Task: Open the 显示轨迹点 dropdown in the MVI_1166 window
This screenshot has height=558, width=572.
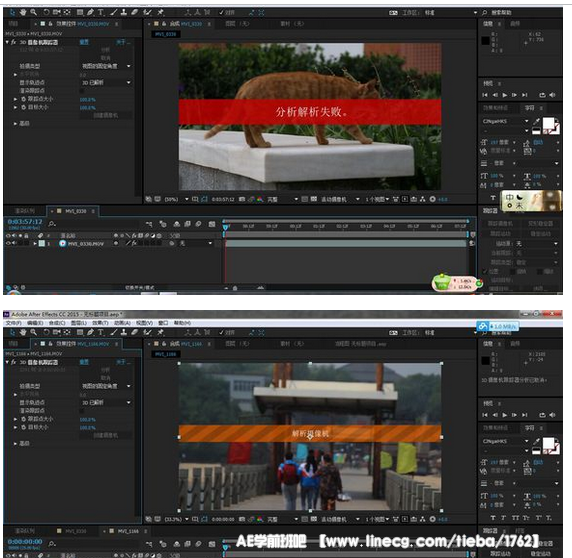Action: click(106, 402)
